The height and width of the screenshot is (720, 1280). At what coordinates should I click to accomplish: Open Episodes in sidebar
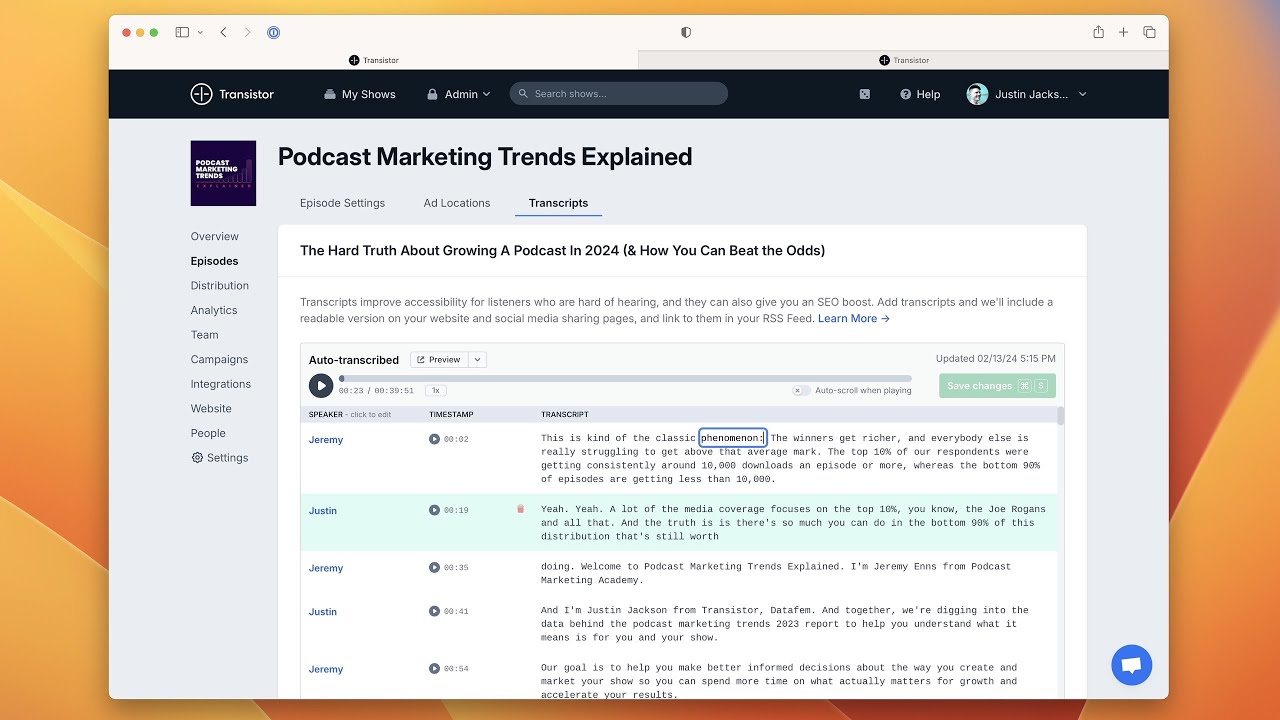[x=215, y=261]
